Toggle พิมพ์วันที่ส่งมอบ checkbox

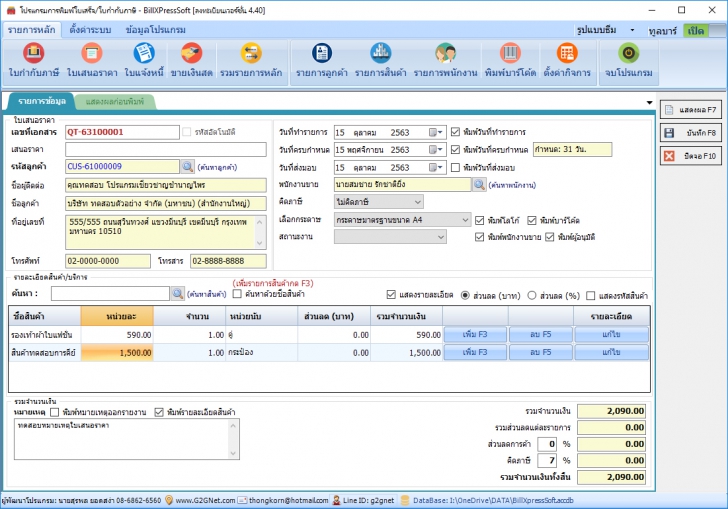pos(457,167)
